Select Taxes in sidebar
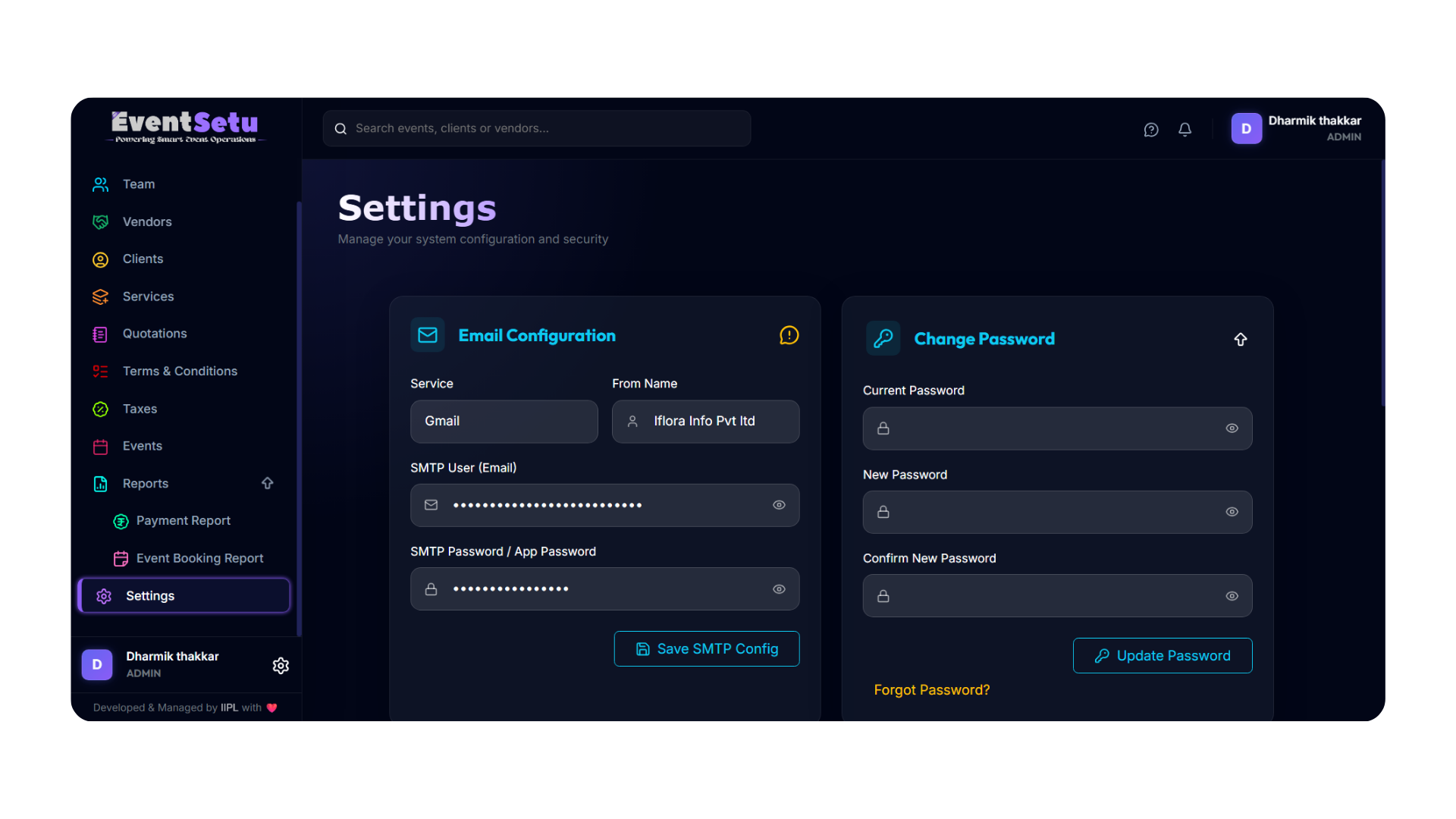 pyautogui.click(x=184, y=409)
